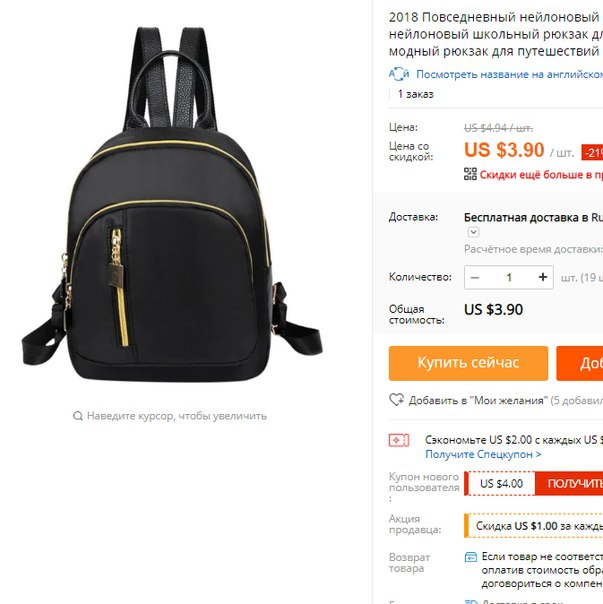
Task: Click the QR code icon next to discounts text
Action: pos(470,174)
